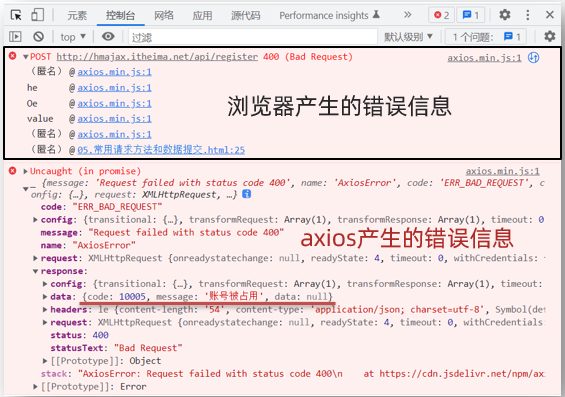
Task: Click the red error count badge
Action: (441, 15)
